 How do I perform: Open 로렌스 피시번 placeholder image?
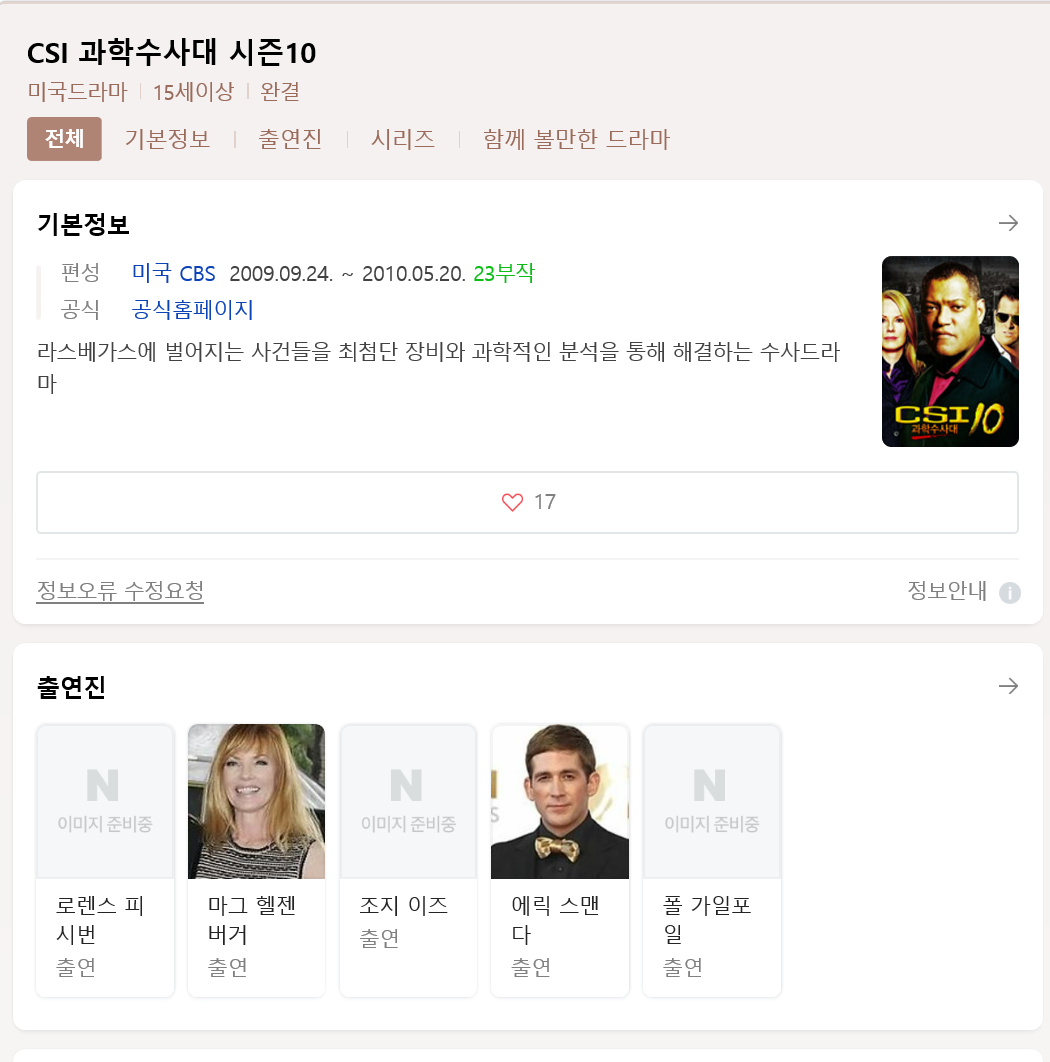click(105, 801)
